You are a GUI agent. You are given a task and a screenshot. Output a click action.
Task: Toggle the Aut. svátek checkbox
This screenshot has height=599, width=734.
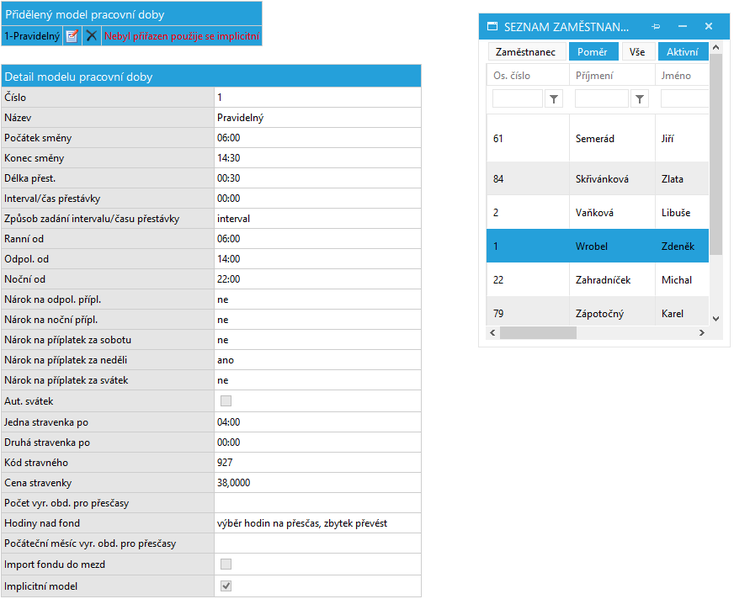[x=226, y=401]
